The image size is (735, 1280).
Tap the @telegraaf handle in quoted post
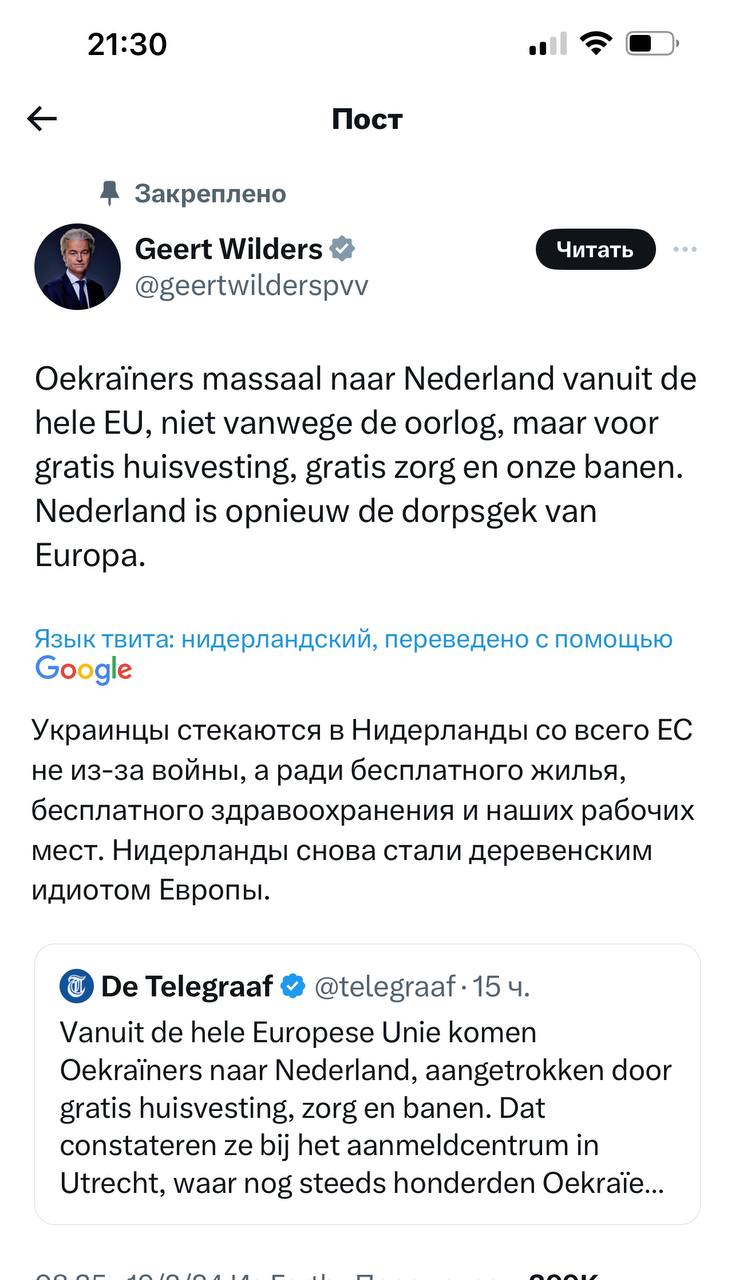pos(385,987)
